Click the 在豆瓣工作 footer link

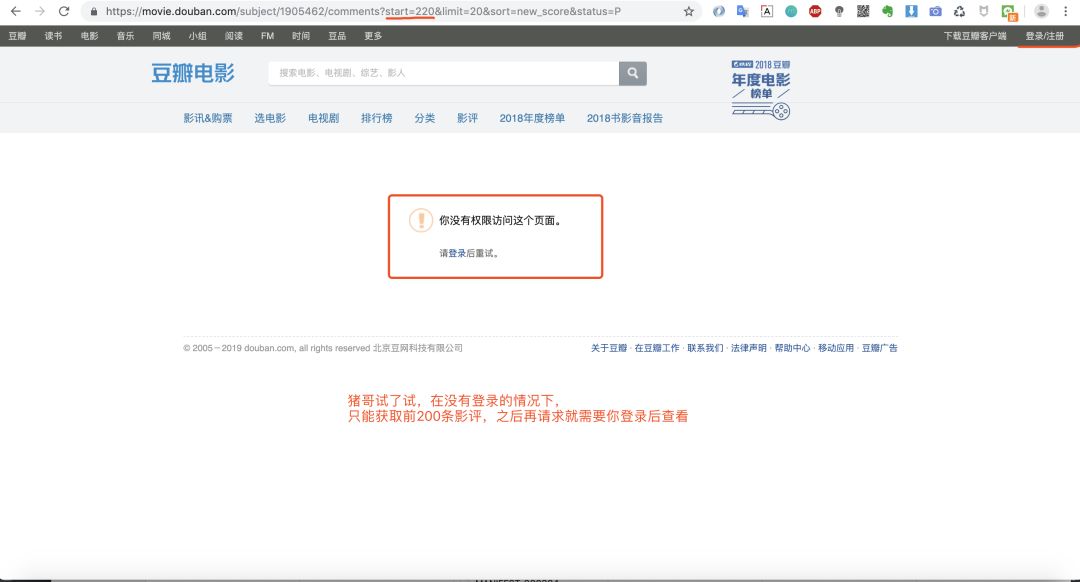[x=656, y=348]
